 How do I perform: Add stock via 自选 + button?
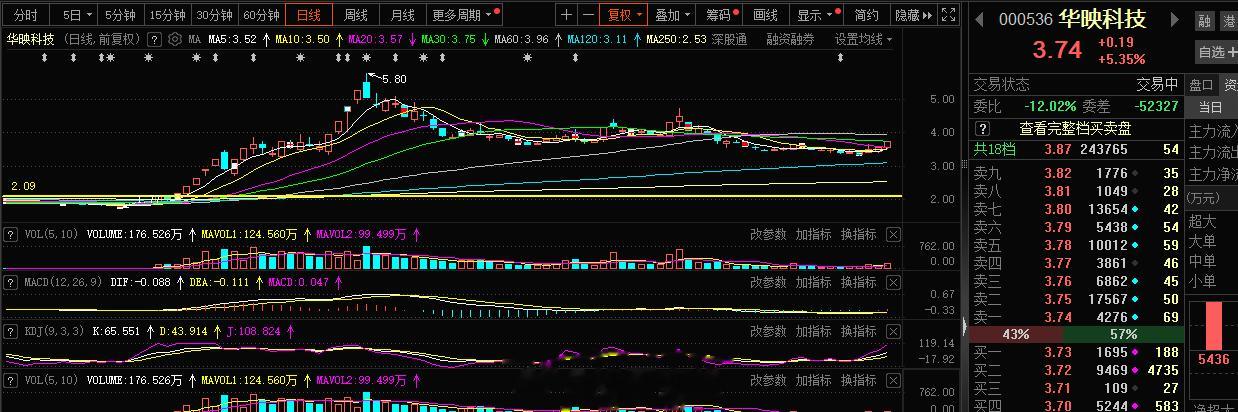(1216, 52)
